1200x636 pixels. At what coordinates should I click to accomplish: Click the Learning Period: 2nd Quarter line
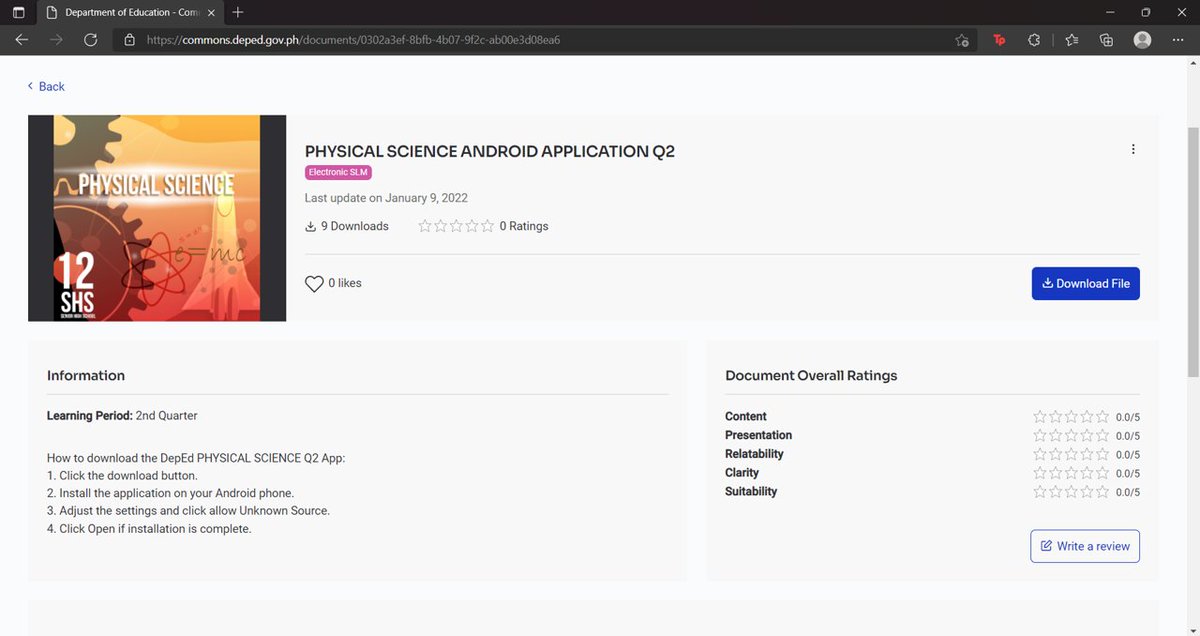click(122, 415)
